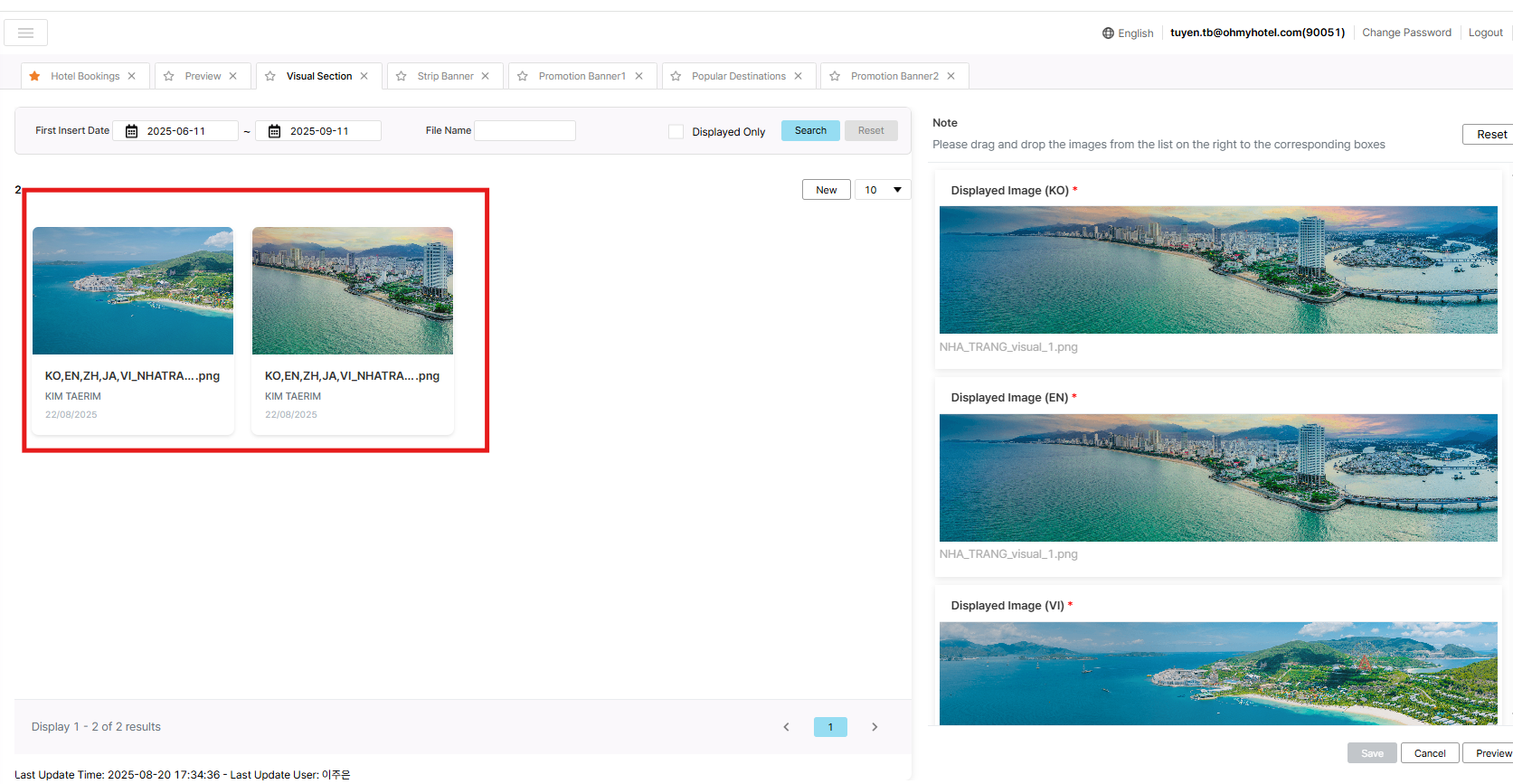
Task: Expand the page size dropdown showing 10
Action: coord(883,190)
